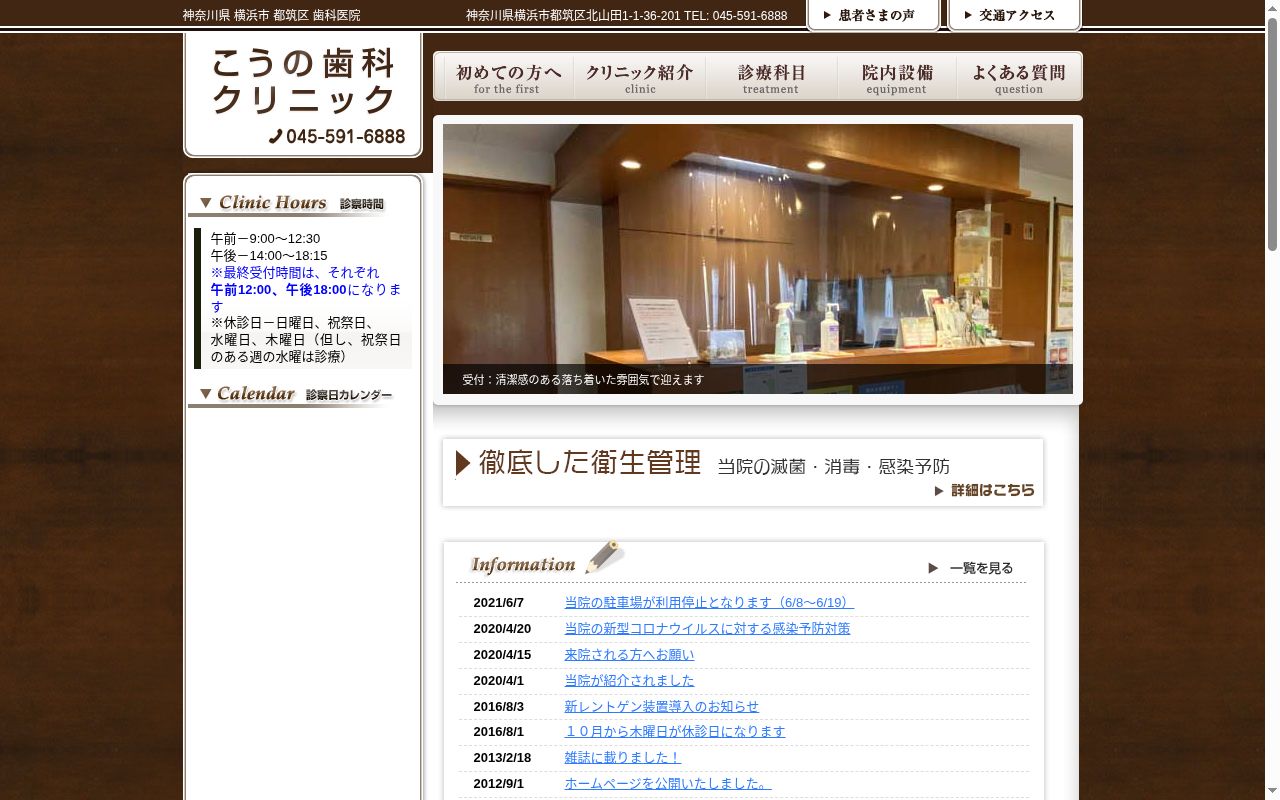1280x800 pixels.
Task: Open 新レントゲン装置導入のお知らせ link
Action: (661, 706)
